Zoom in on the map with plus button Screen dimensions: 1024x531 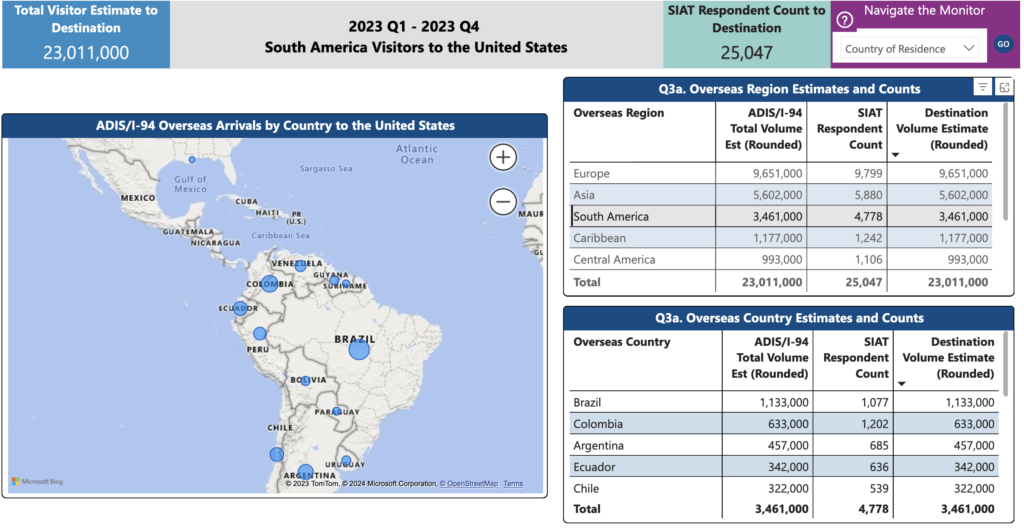click(x=503, y=157)
